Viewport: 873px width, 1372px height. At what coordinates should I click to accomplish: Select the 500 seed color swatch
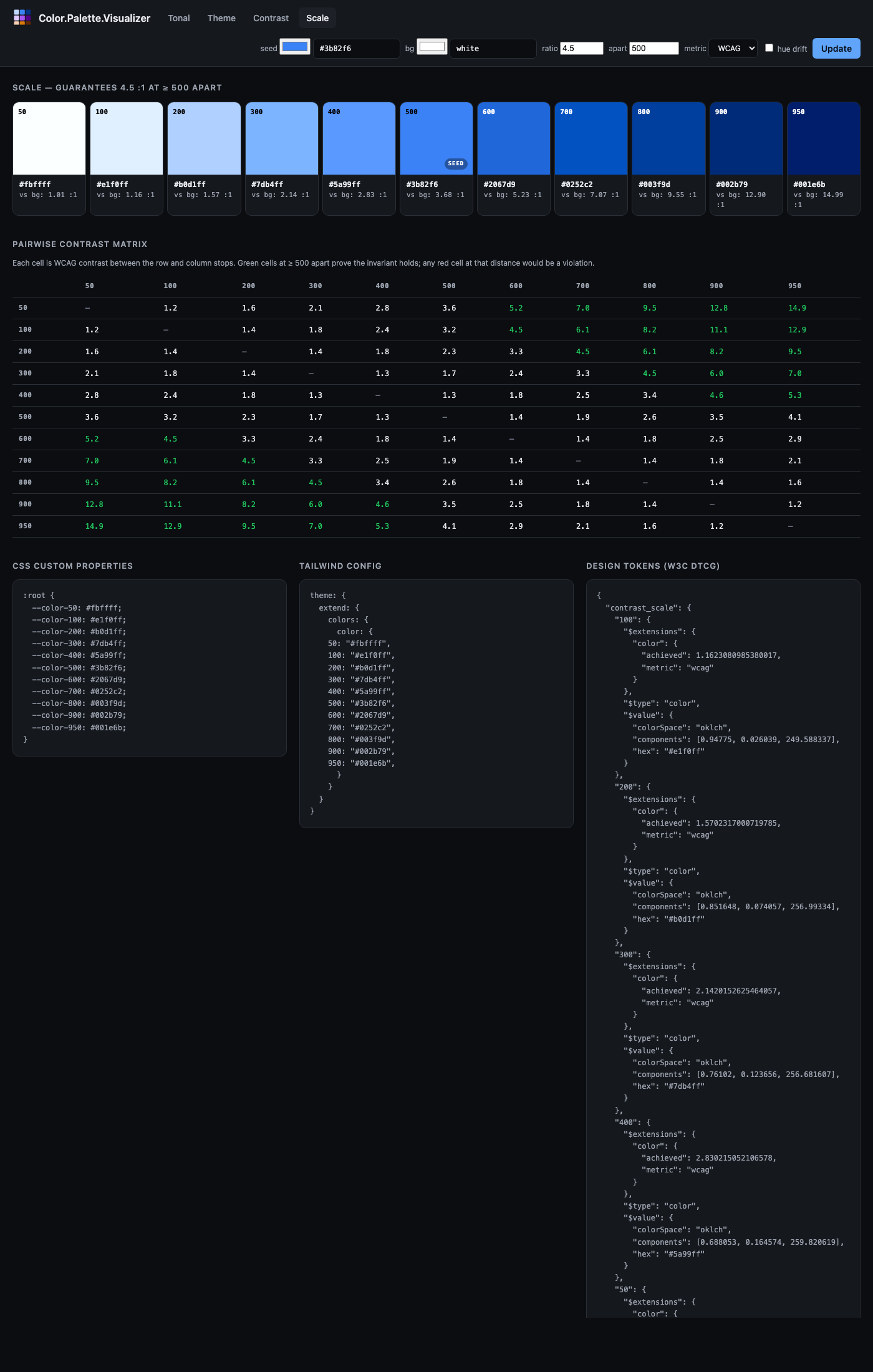pyautogui.click(x=436, y=138)
